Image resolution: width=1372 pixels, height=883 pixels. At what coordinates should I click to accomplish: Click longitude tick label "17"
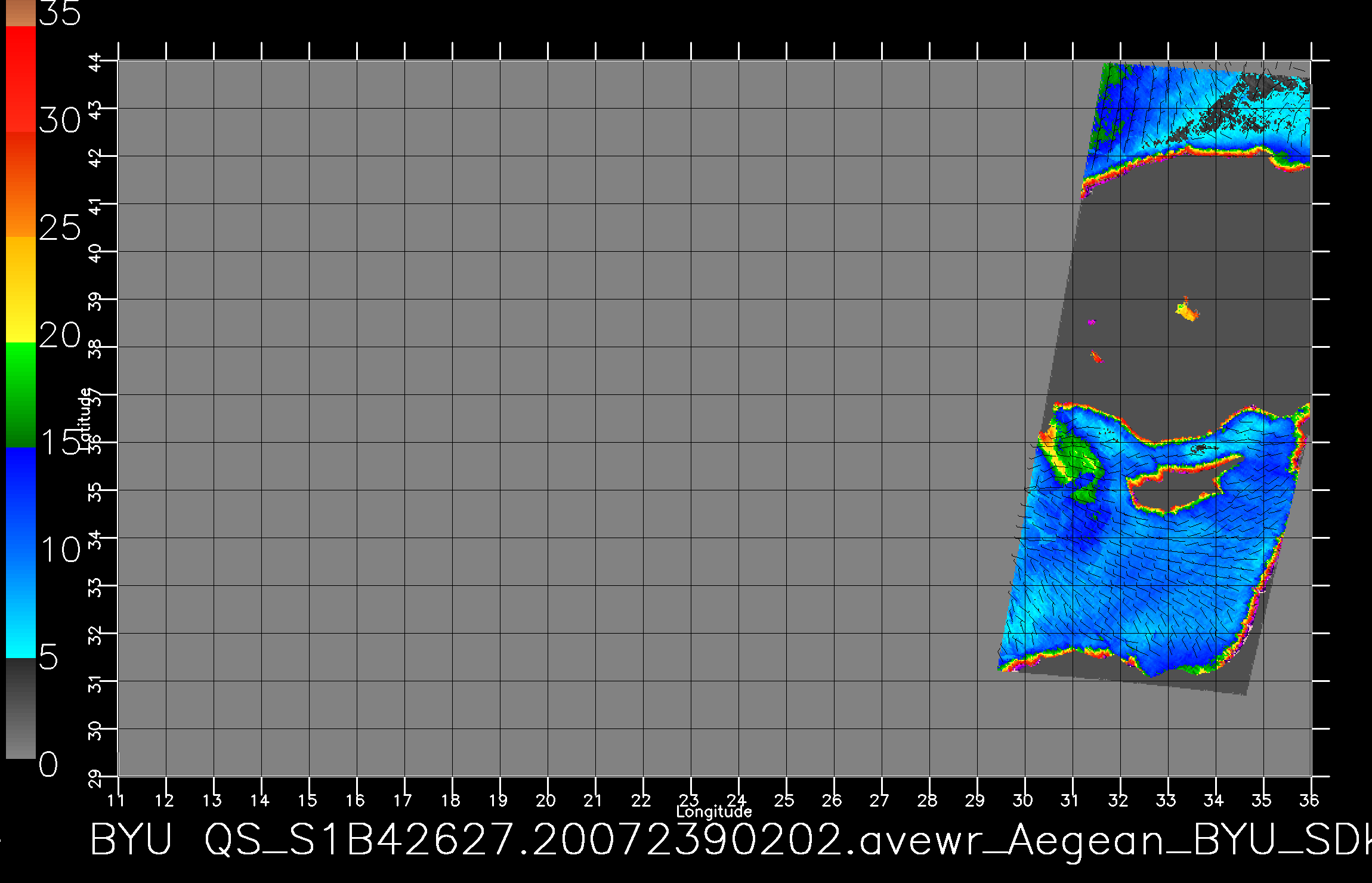tap(403, 800)
